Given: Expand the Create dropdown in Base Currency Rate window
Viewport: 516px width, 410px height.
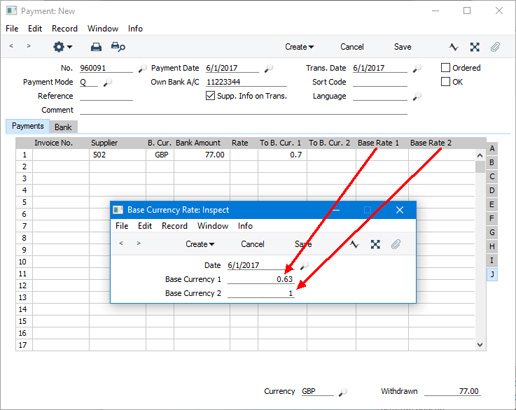Looking at the screenshot, I should 200,244.
